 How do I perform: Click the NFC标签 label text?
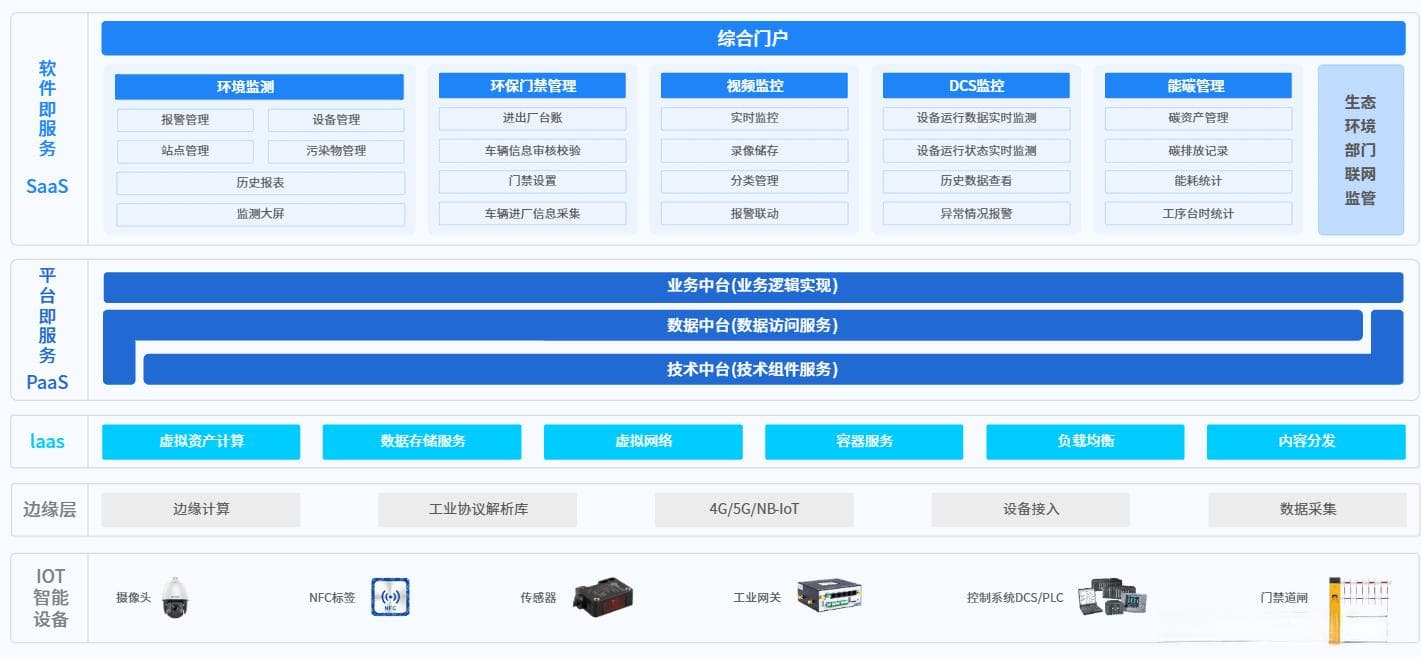(332, 598)
